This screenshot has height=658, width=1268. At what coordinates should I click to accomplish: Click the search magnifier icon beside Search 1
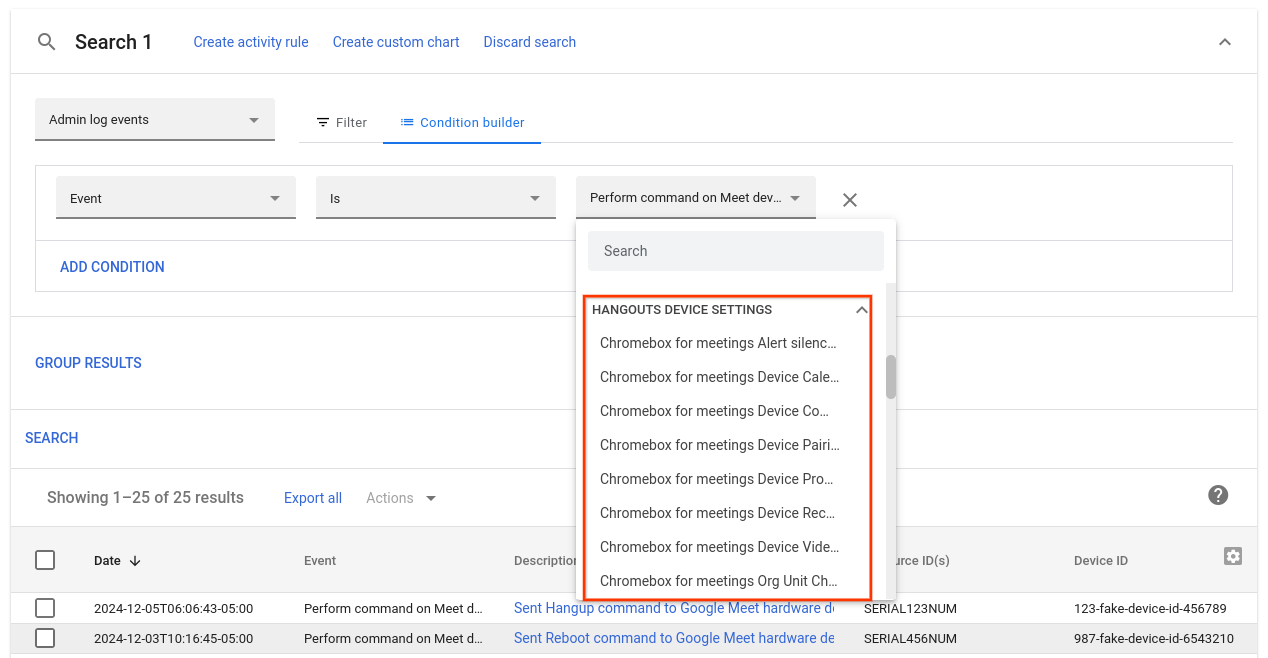(46, 42)
